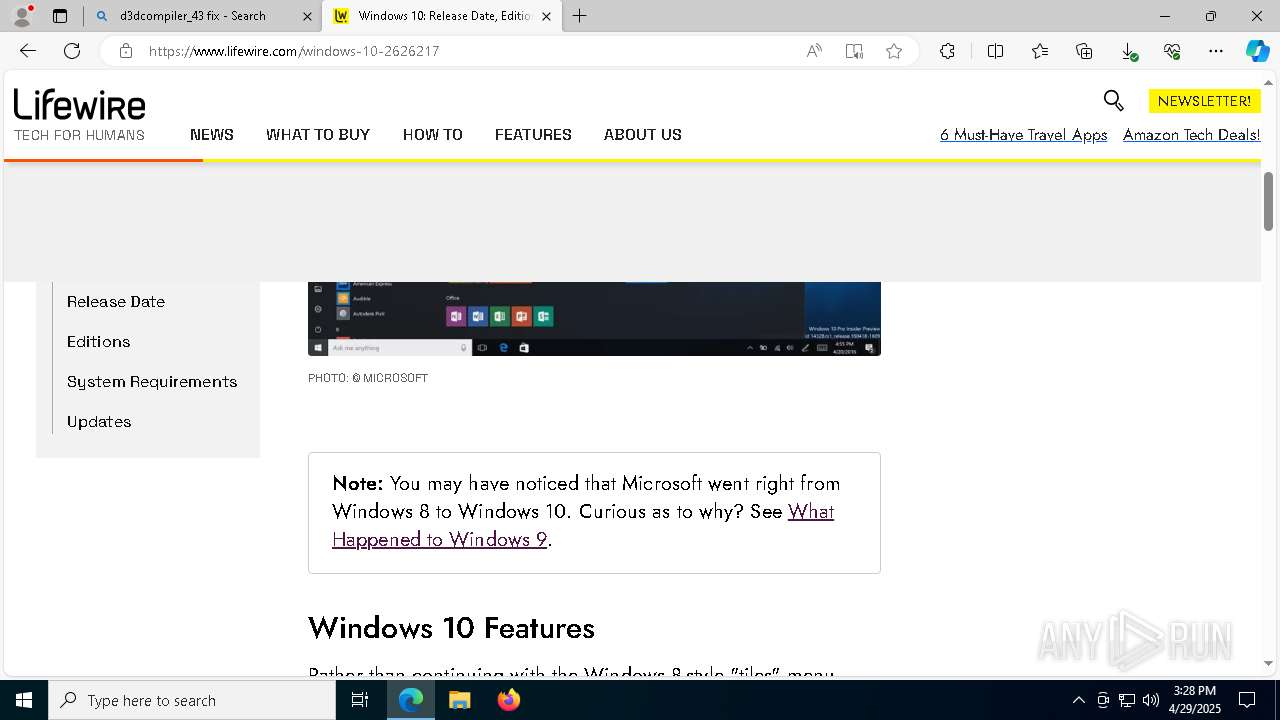Open the NEWS menu

tap(212, 134)
